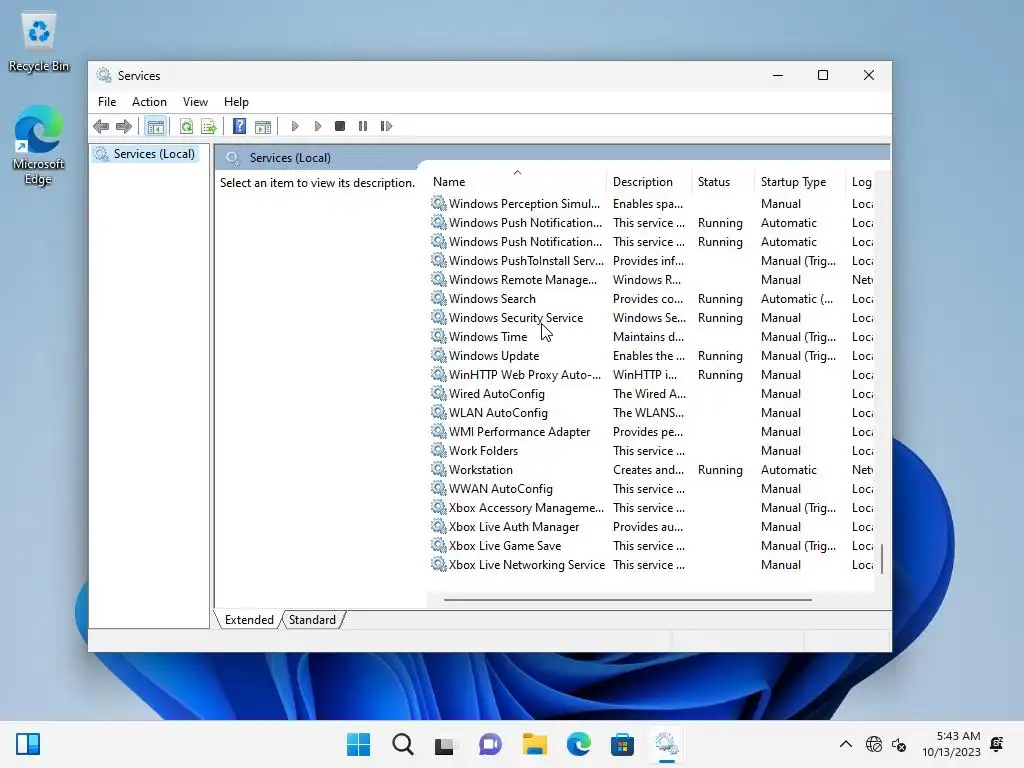This screenshot has height=768, width=1024.
Task: Select Wired AutoConfig service
Action: click(496, 394)
